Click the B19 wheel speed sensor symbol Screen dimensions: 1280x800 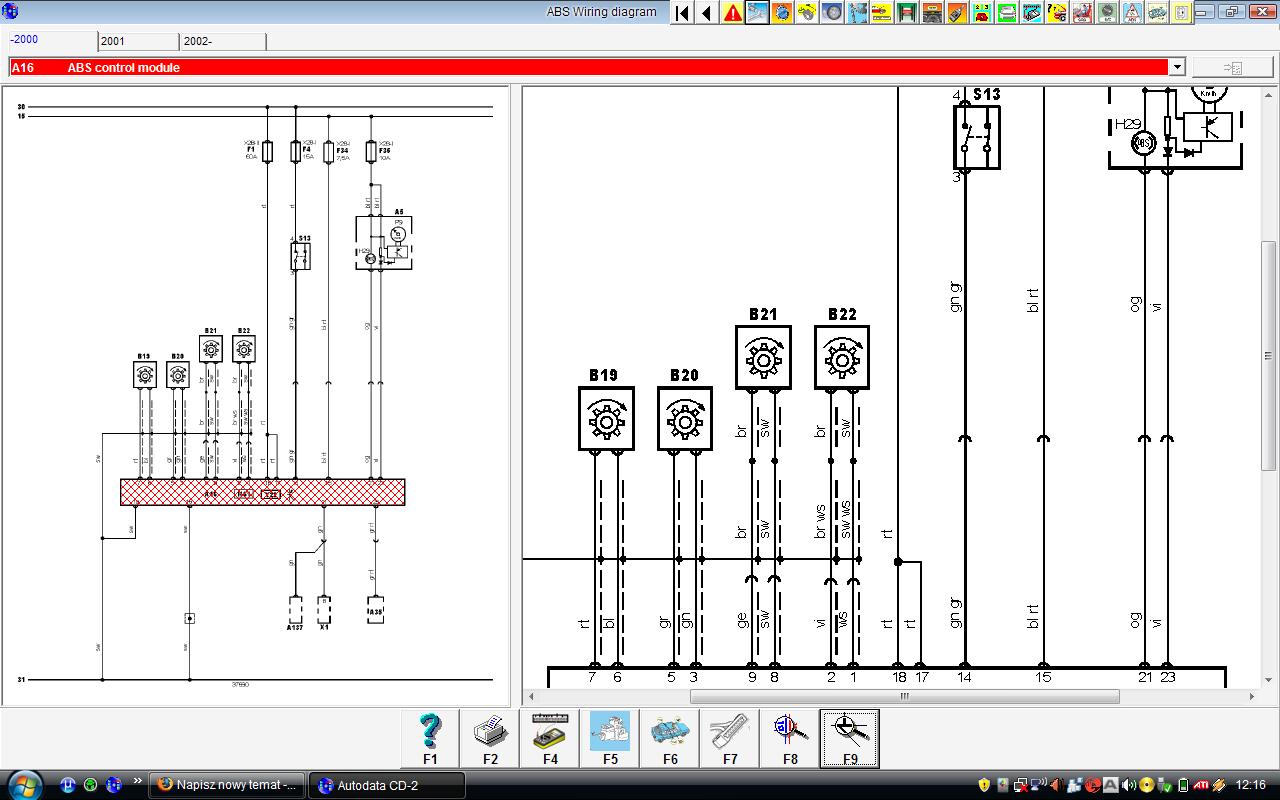point(606,420)
